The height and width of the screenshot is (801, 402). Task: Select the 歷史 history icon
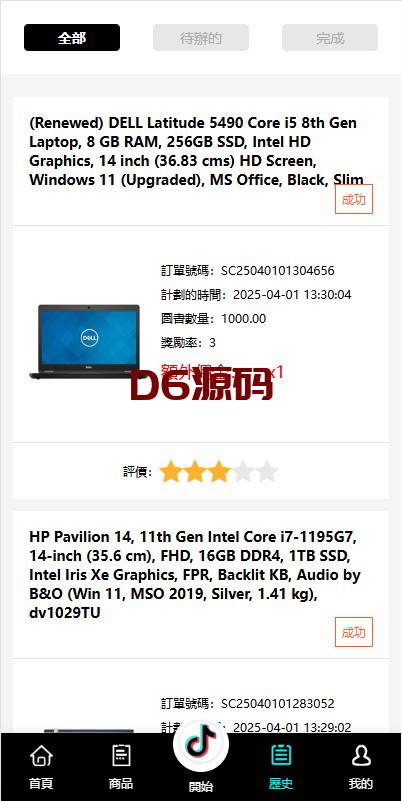[x=281, y=756]
